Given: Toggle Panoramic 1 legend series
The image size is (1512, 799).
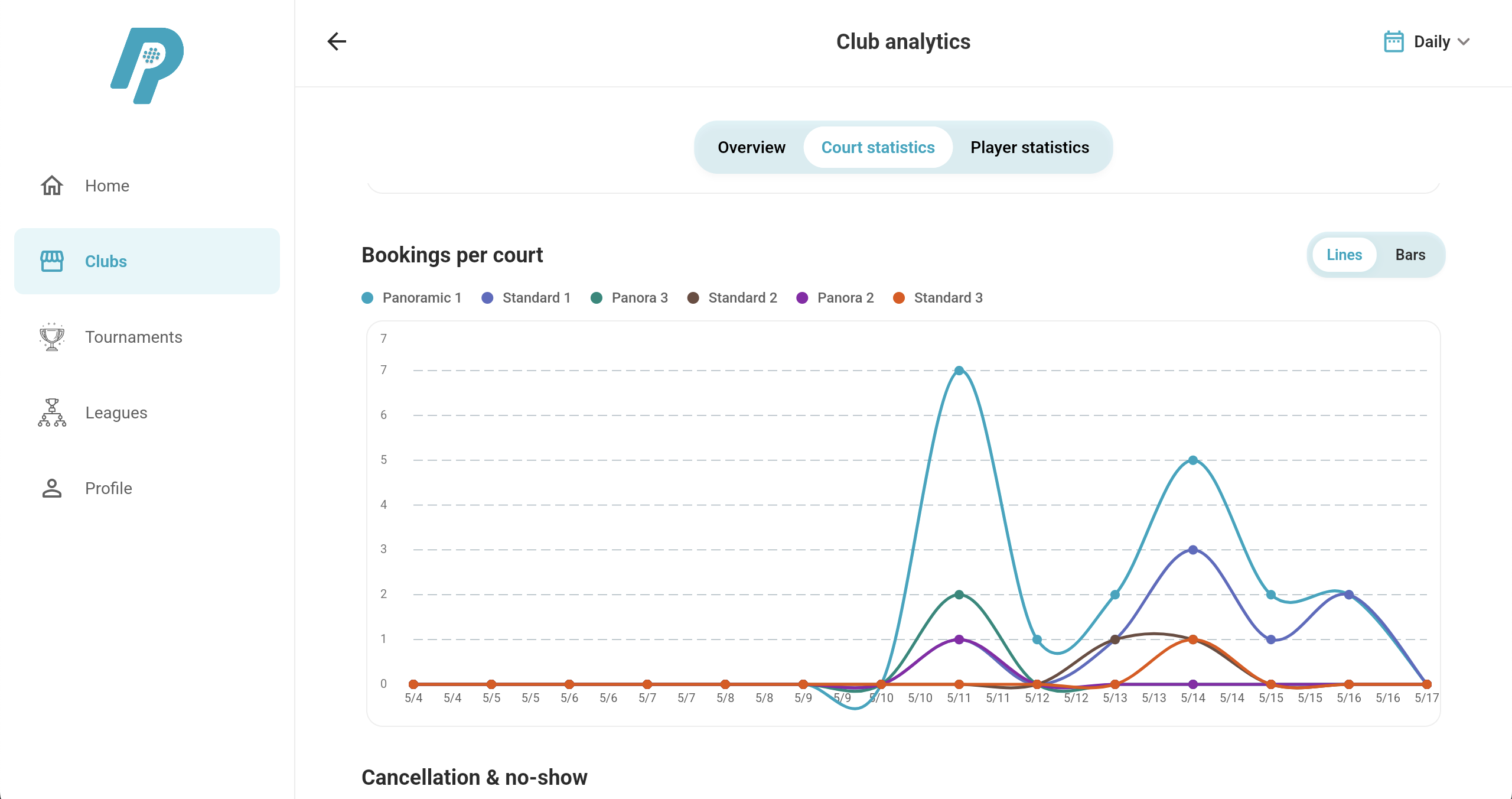Looking at the screenshot, I should pyautogui.click(x=412, y=298).
